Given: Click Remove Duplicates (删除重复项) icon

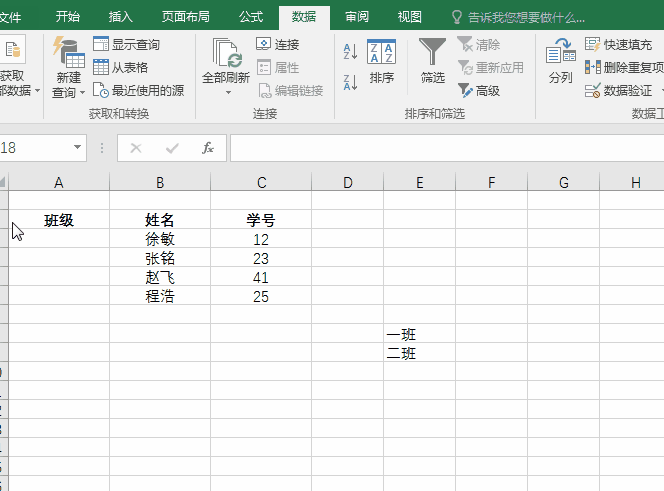Looking at the screenshot, I should click(592, 67).
